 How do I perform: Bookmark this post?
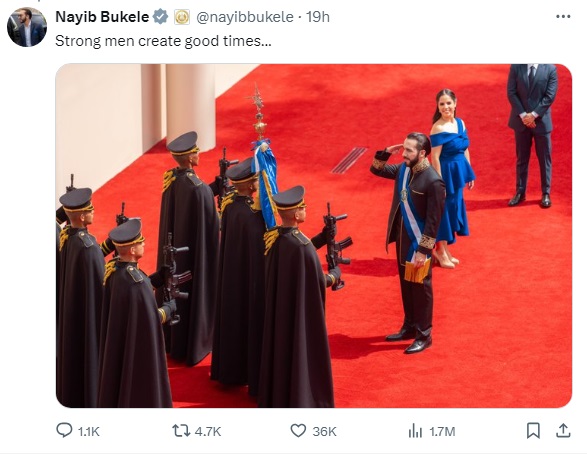click(x=533, y=430)
